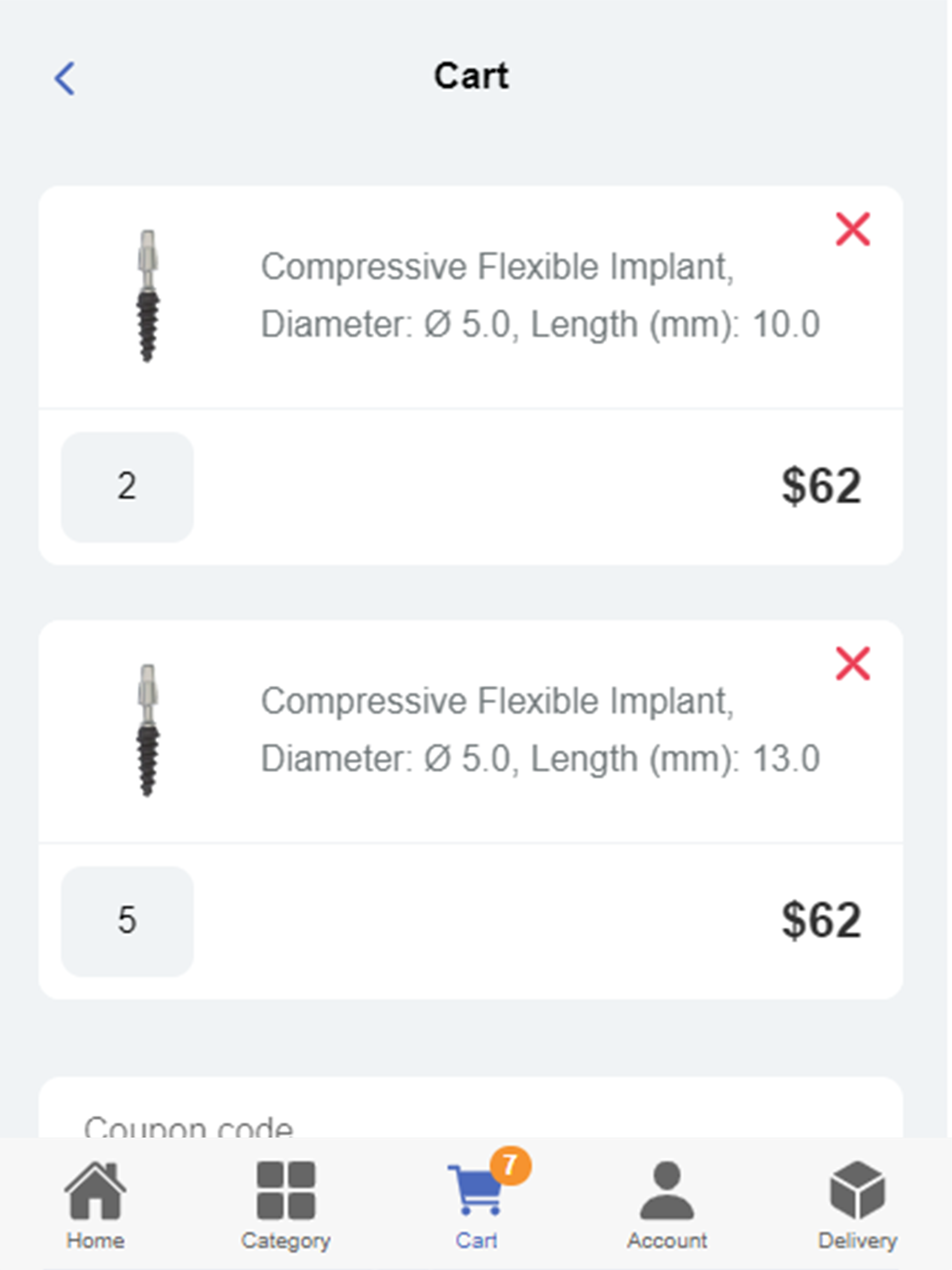Click the $62 price of second item
Viewport: 952px width, 1270px height.
[821, 921]
